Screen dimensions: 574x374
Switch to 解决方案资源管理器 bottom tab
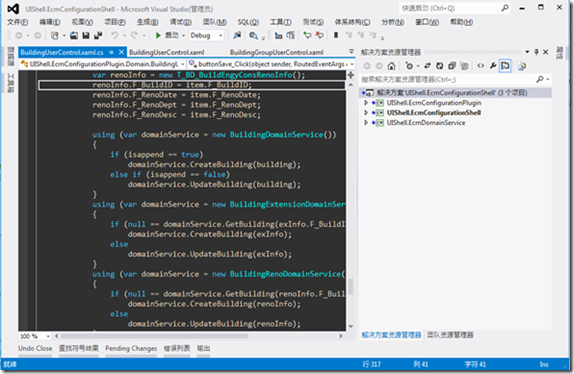pos(391,335)
